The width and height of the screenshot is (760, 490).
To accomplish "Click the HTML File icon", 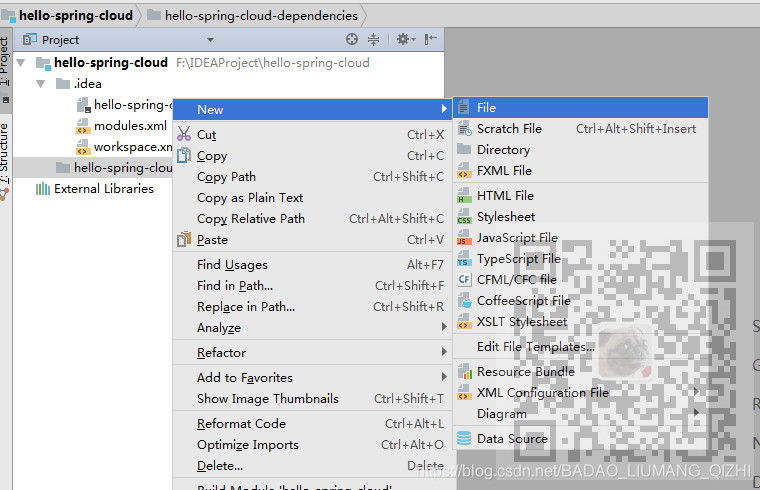I will [464, 195].
